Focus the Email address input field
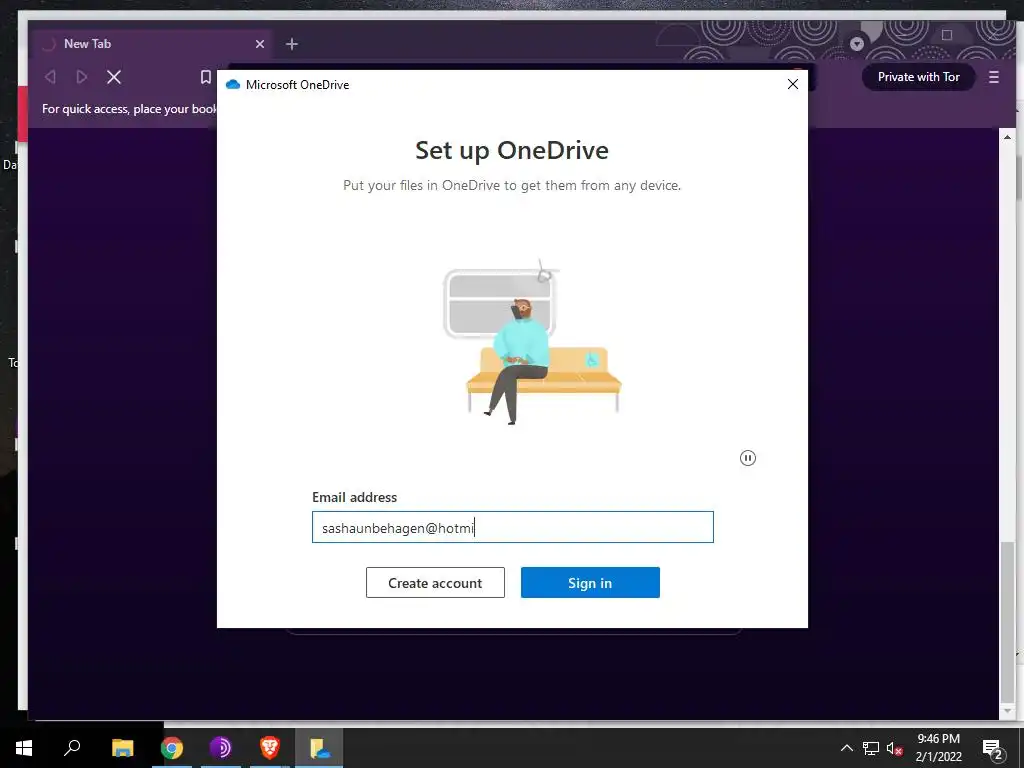 (513, 527)
